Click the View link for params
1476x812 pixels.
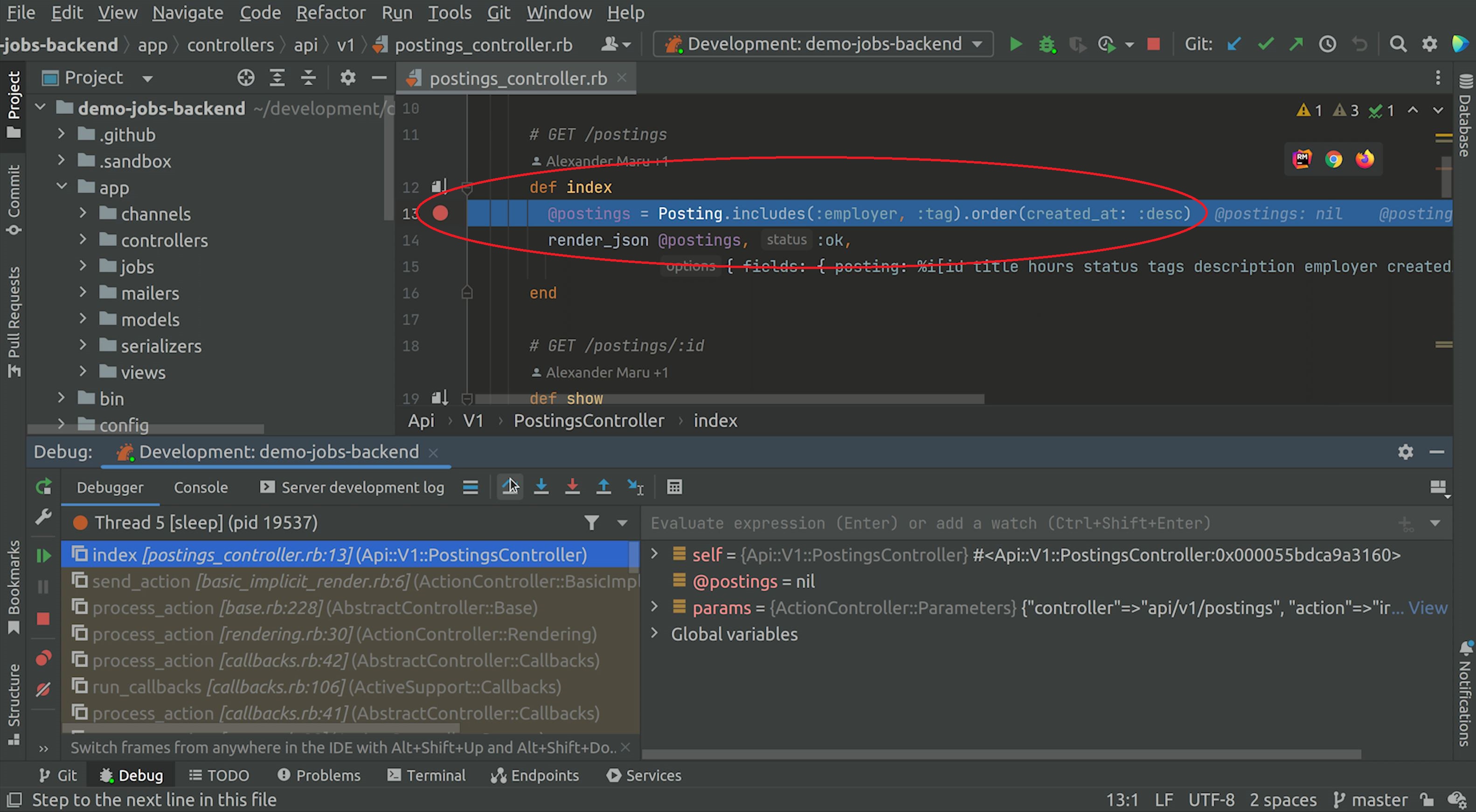point(1427,607)
